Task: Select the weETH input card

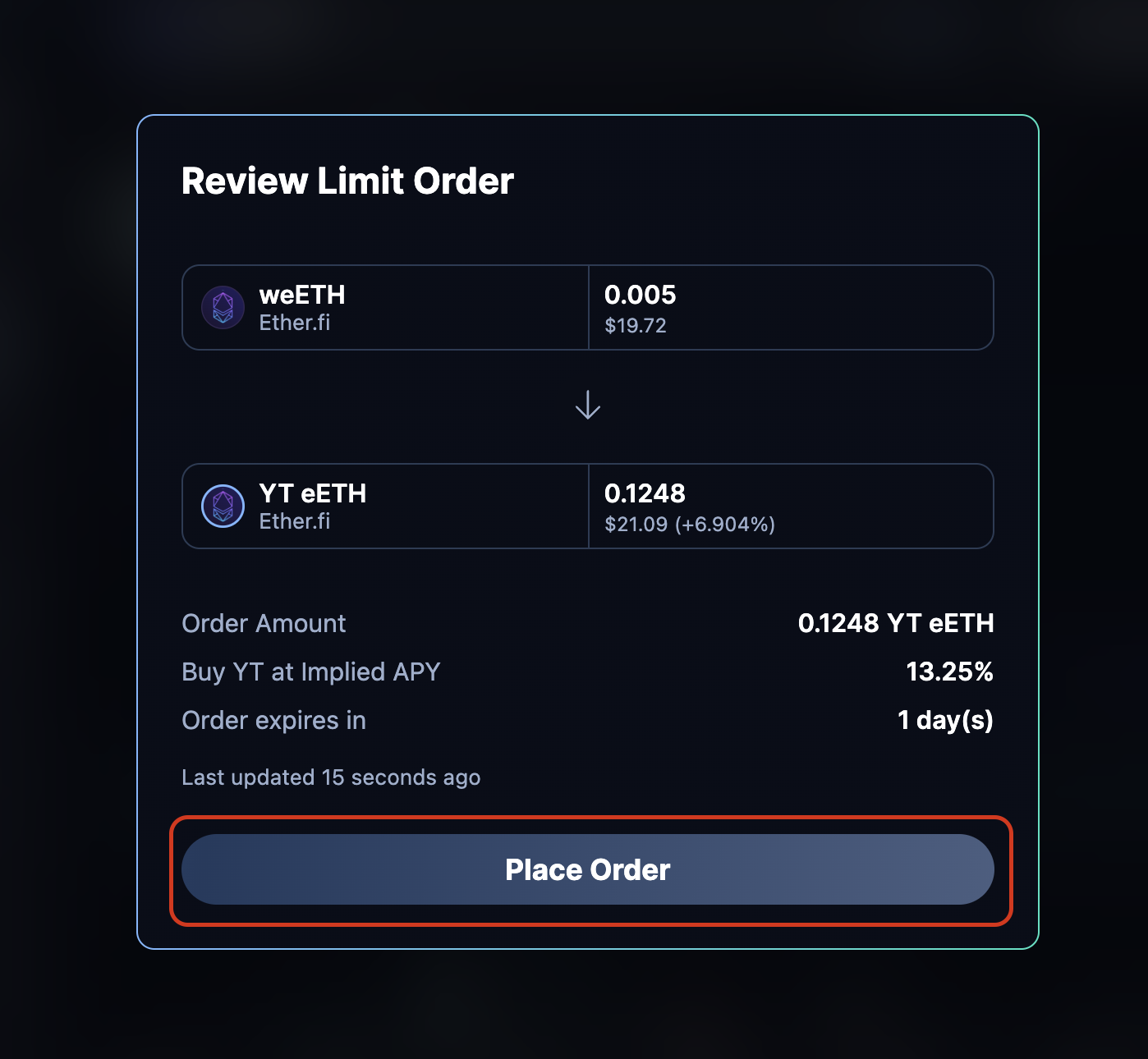Action: [587, 308]
